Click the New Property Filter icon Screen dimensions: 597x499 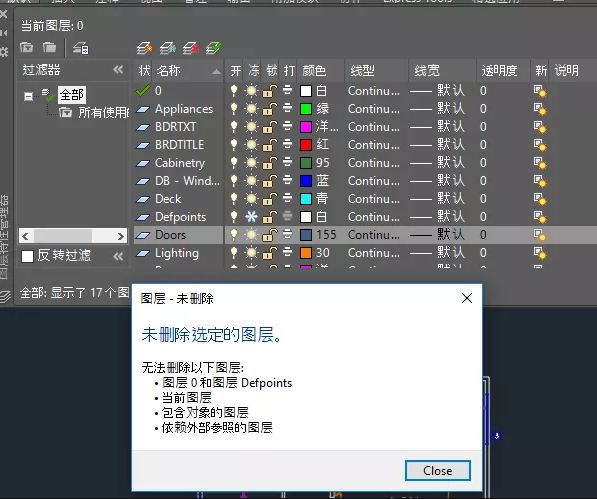tap(26, 48)
